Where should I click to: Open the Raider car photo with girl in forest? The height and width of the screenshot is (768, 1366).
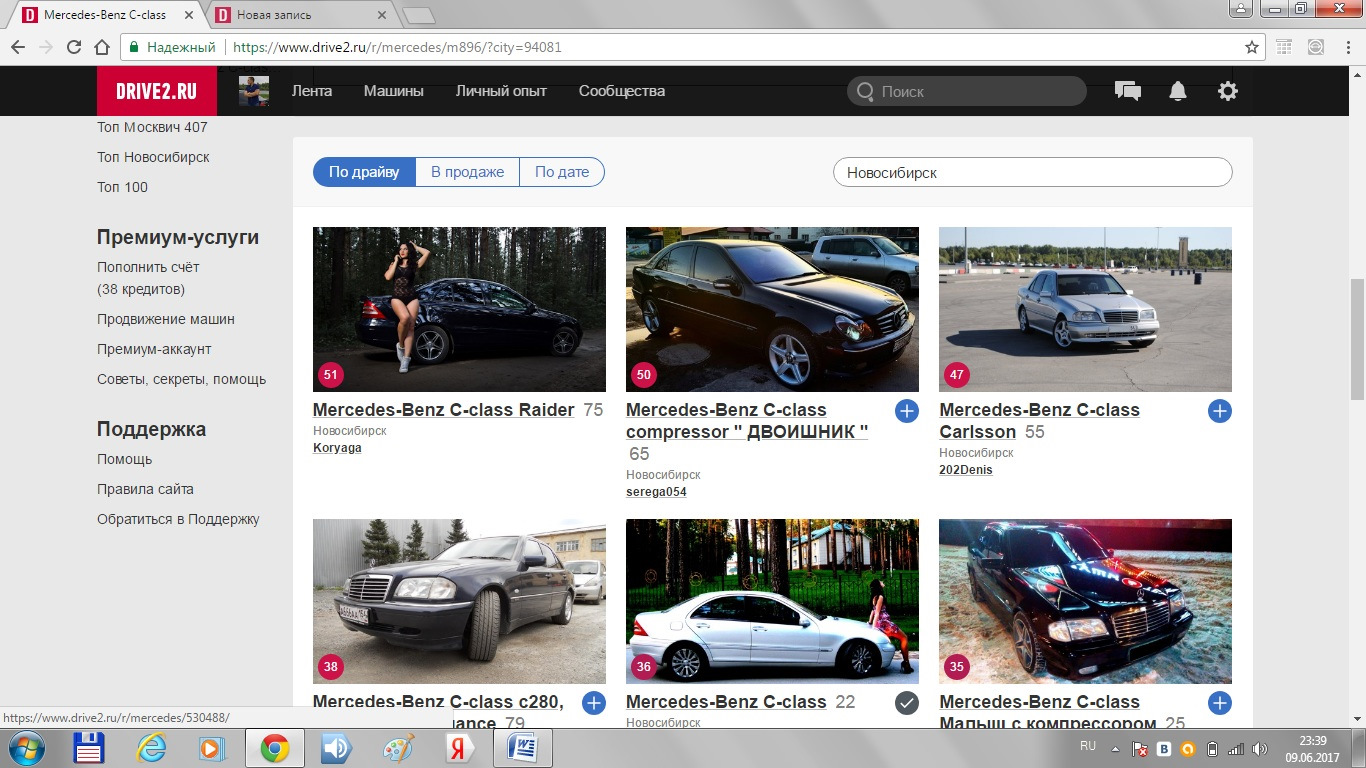[459, 309]
